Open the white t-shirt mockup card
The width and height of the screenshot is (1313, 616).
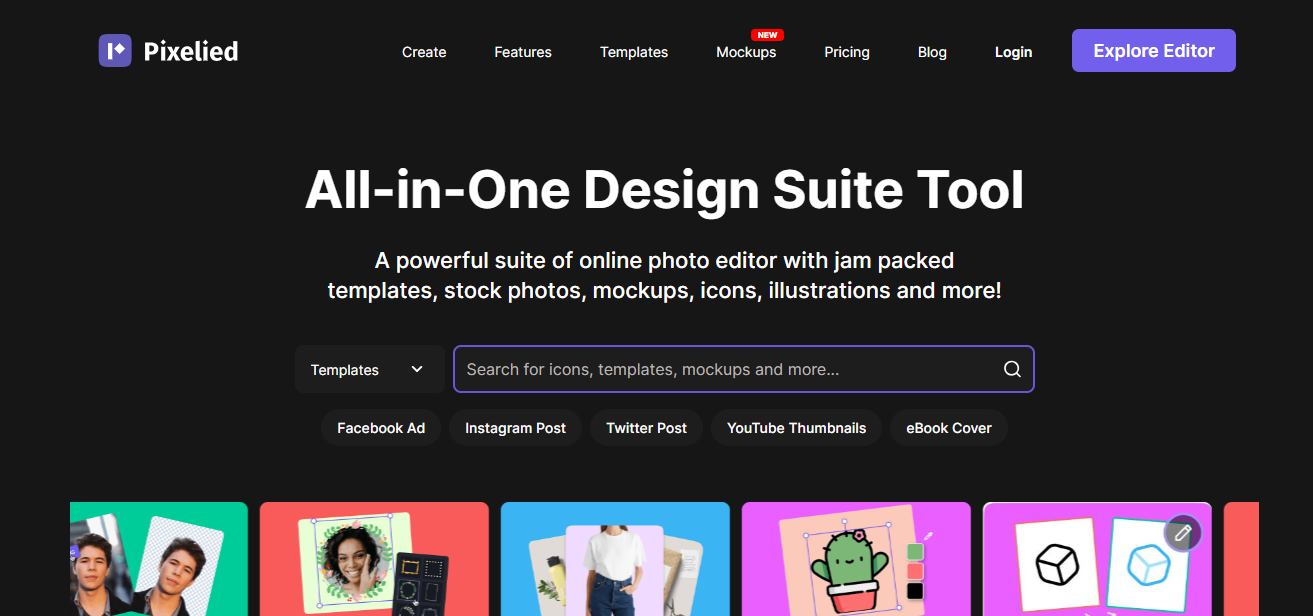click(615, 559)
